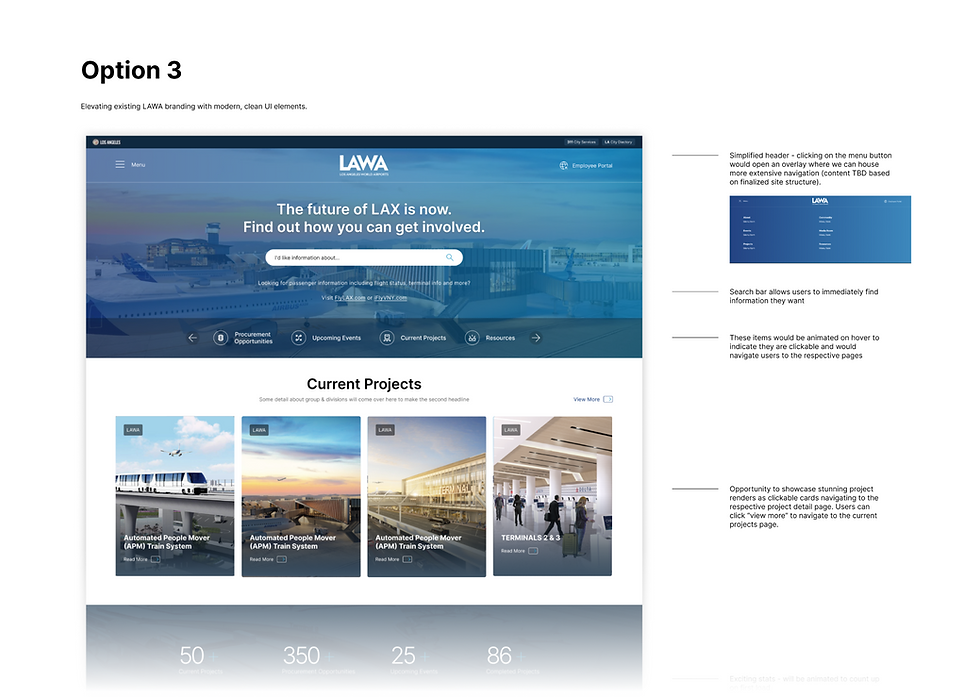Click the menu overlay preview thumbnail on right
The image size is (980, 697).
tap(820, 229)
